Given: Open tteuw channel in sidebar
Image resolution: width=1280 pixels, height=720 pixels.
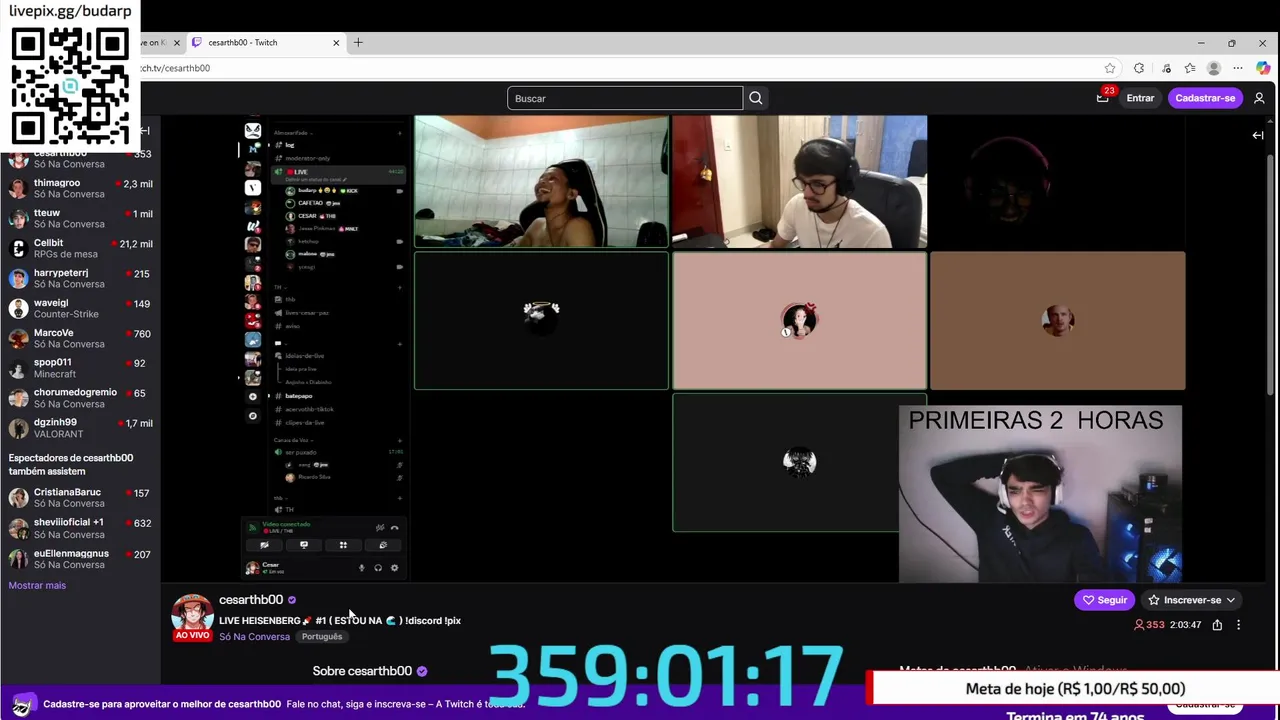Looking at the screenshot, I should click(x=80, y=219).
